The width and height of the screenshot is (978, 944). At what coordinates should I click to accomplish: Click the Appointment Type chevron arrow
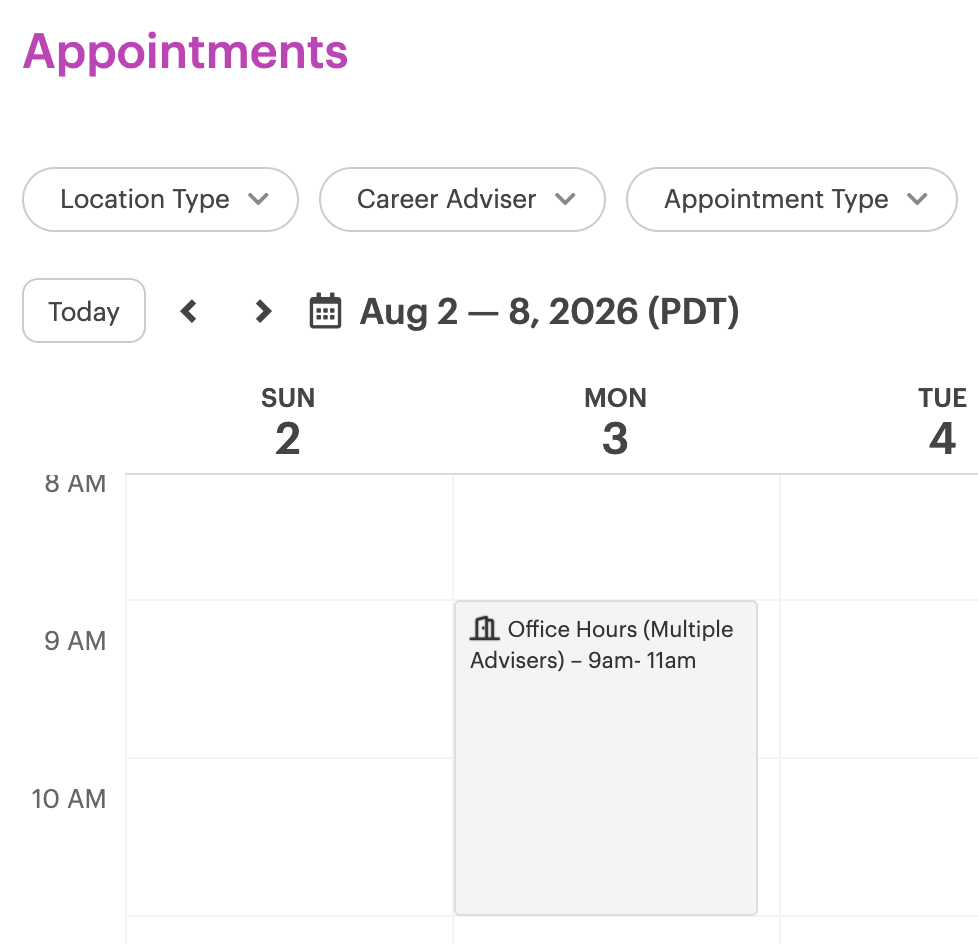click(917, 199)
